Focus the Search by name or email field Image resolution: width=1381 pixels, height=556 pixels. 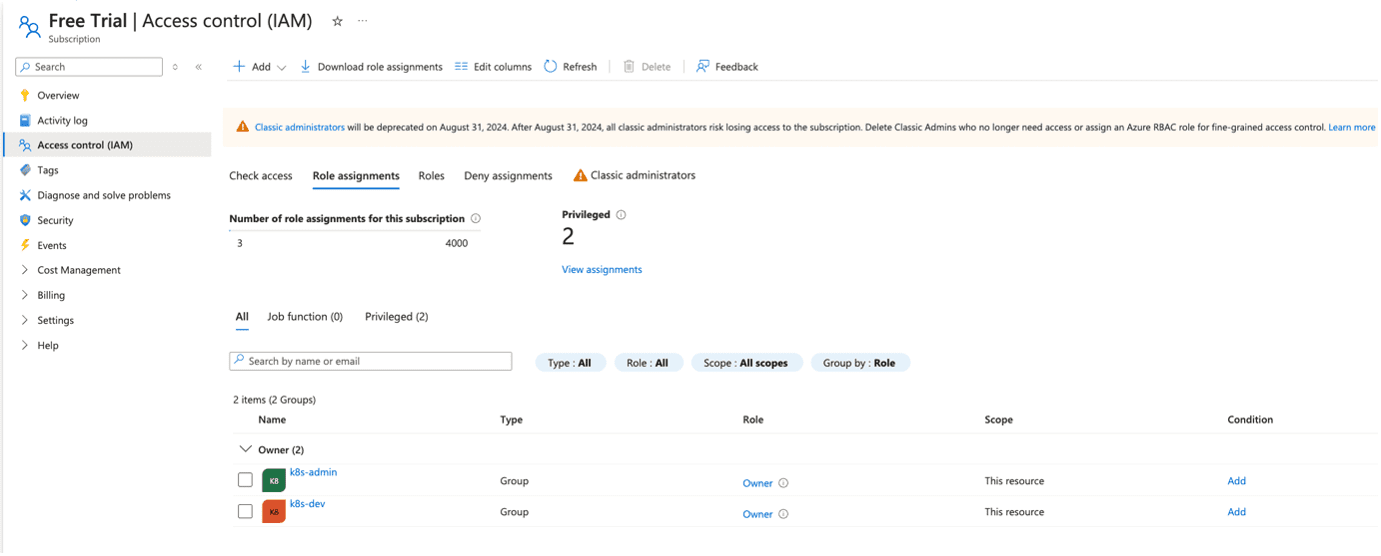(370, 361)
